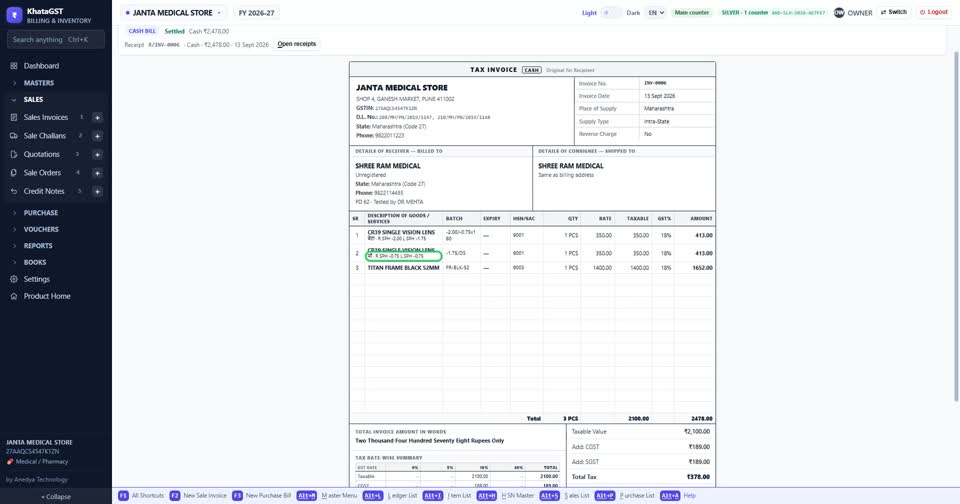The width and height of the screenshot is (960, 504).
Task: Open Sales Invoices in the sidebar
Action: click(x=45, y=117)
